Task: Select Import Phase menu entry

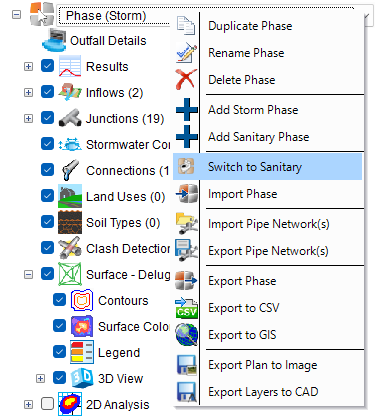Action: point(268,194)
